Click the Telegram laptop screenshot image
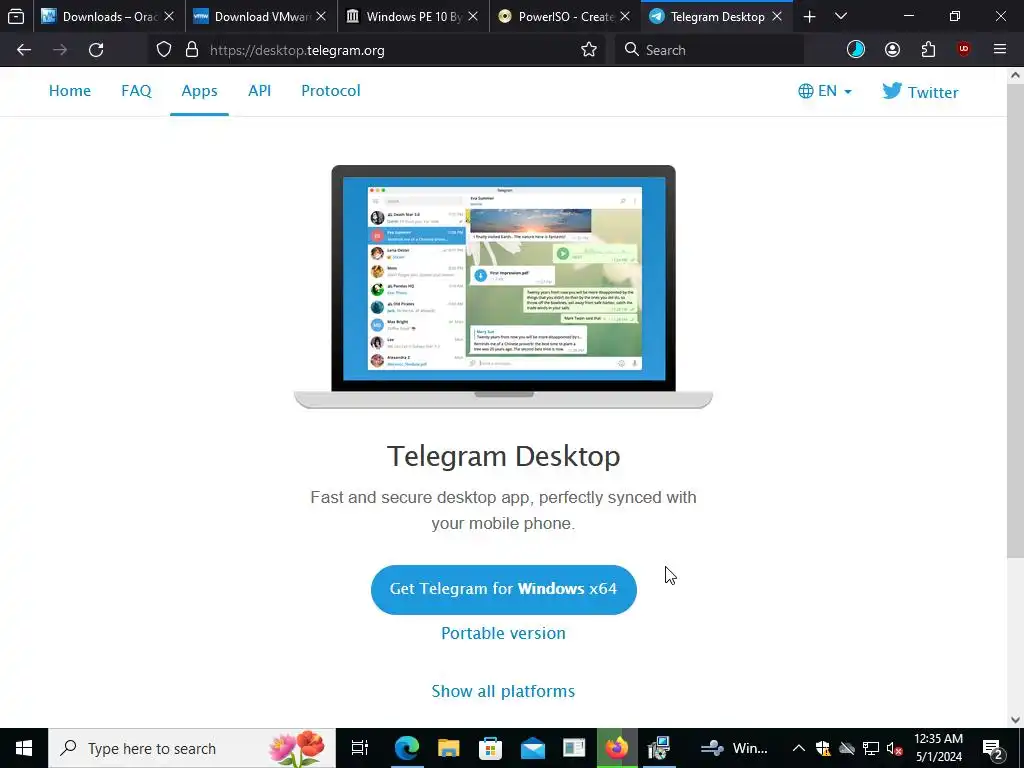1024x768 pixels. click(x=504, y=286)
